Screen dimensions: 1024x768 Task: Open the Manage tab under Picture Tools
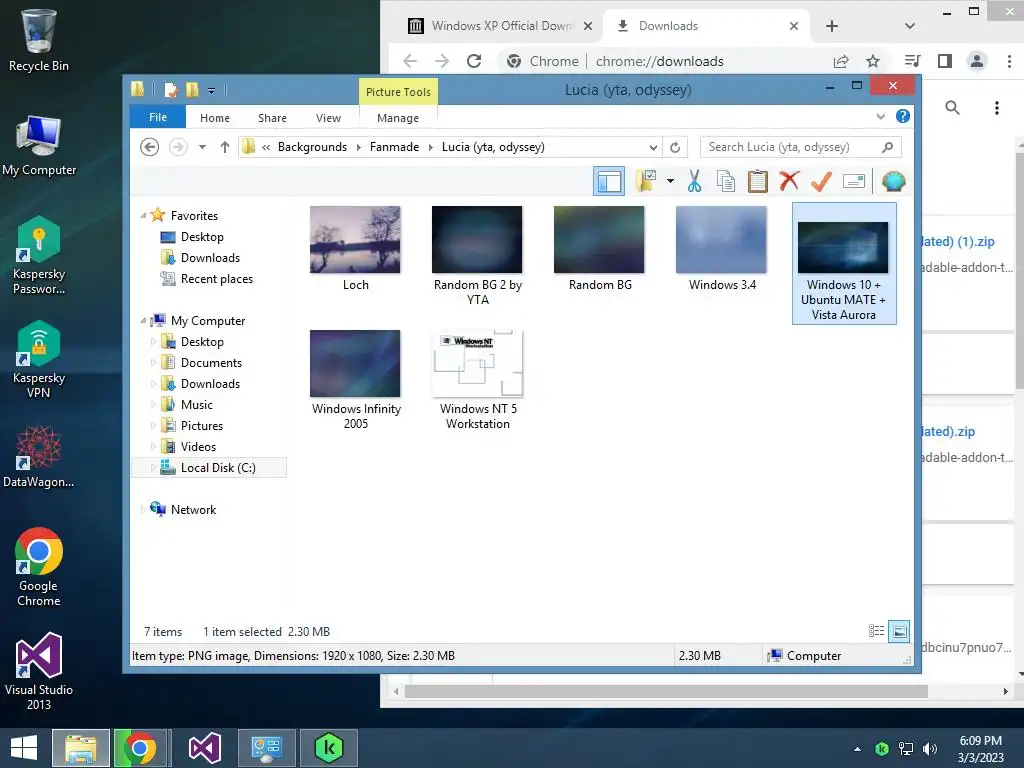(x=398, y=118)
